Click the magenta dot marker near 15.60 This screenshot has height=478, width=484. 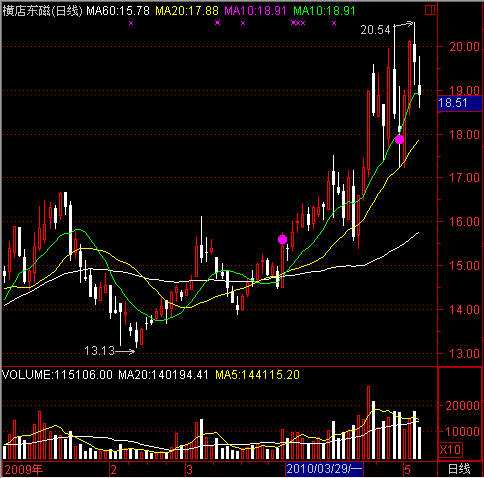click(282, 239)
